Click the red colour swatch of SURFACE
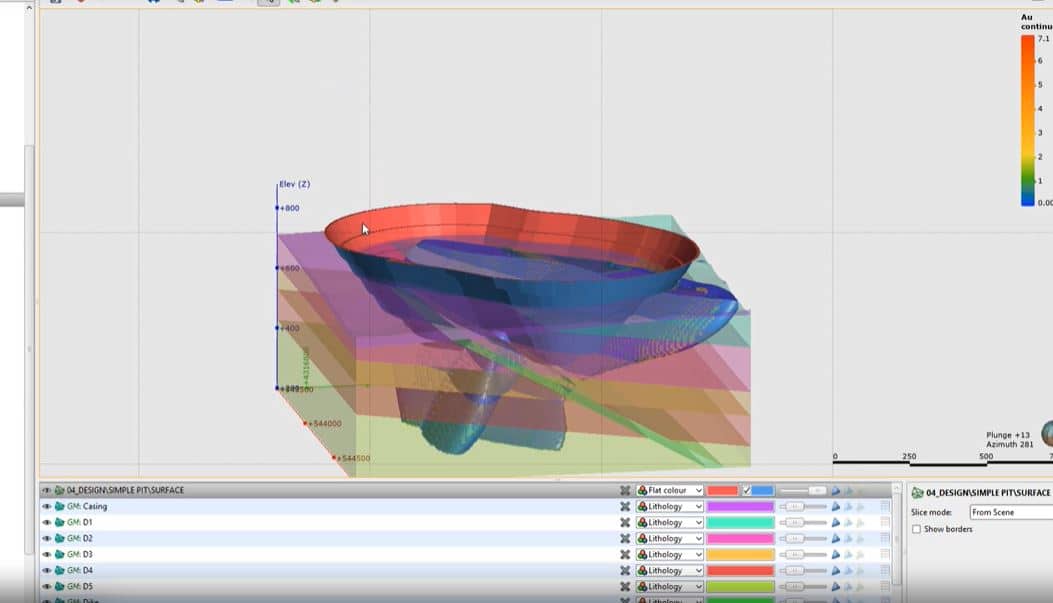Screen dimensions: 1053x603 coord(723,491)
